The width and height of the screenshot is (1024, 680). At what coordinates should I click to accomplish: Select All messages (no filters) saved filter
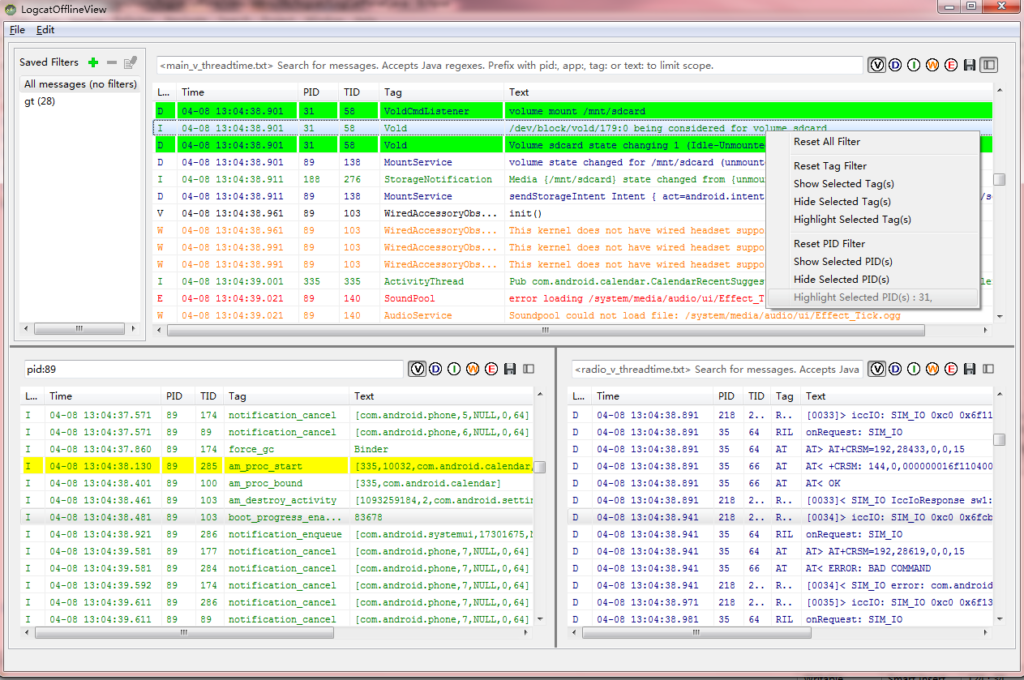(80, 84)
